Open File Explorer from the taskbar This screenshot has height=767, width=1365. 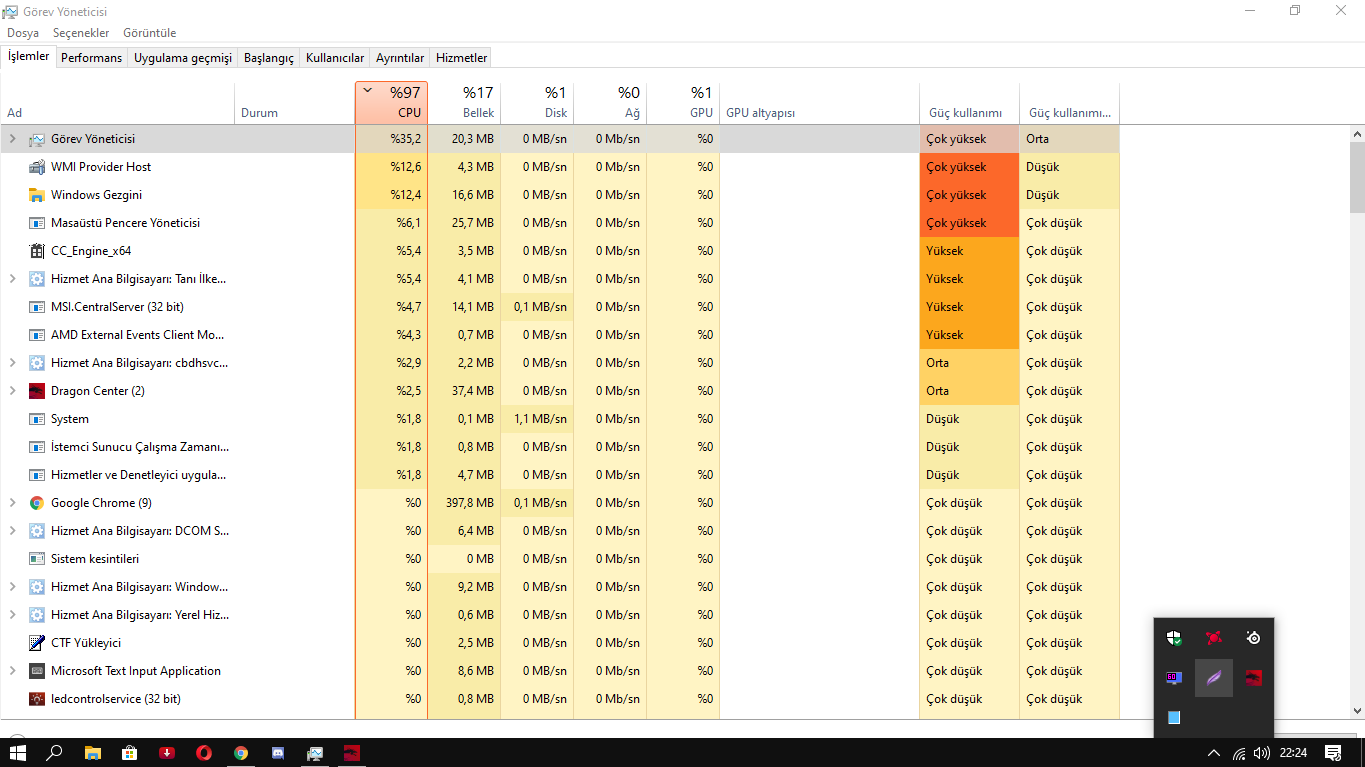tap(93, 752)
